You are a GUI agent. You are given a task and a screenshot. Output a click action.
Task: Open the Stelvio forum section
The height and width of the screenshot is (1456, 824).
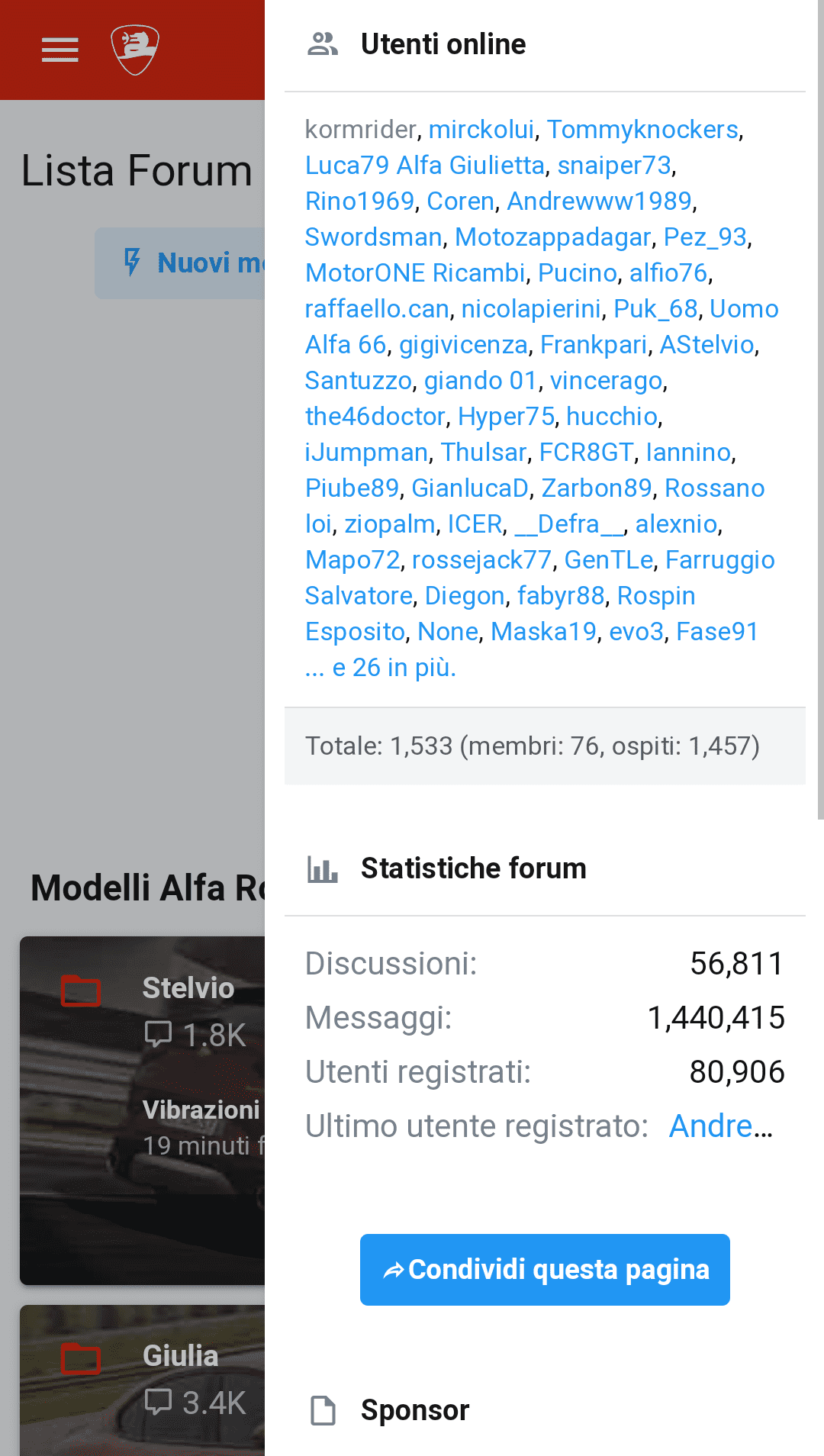coord(188,988)
